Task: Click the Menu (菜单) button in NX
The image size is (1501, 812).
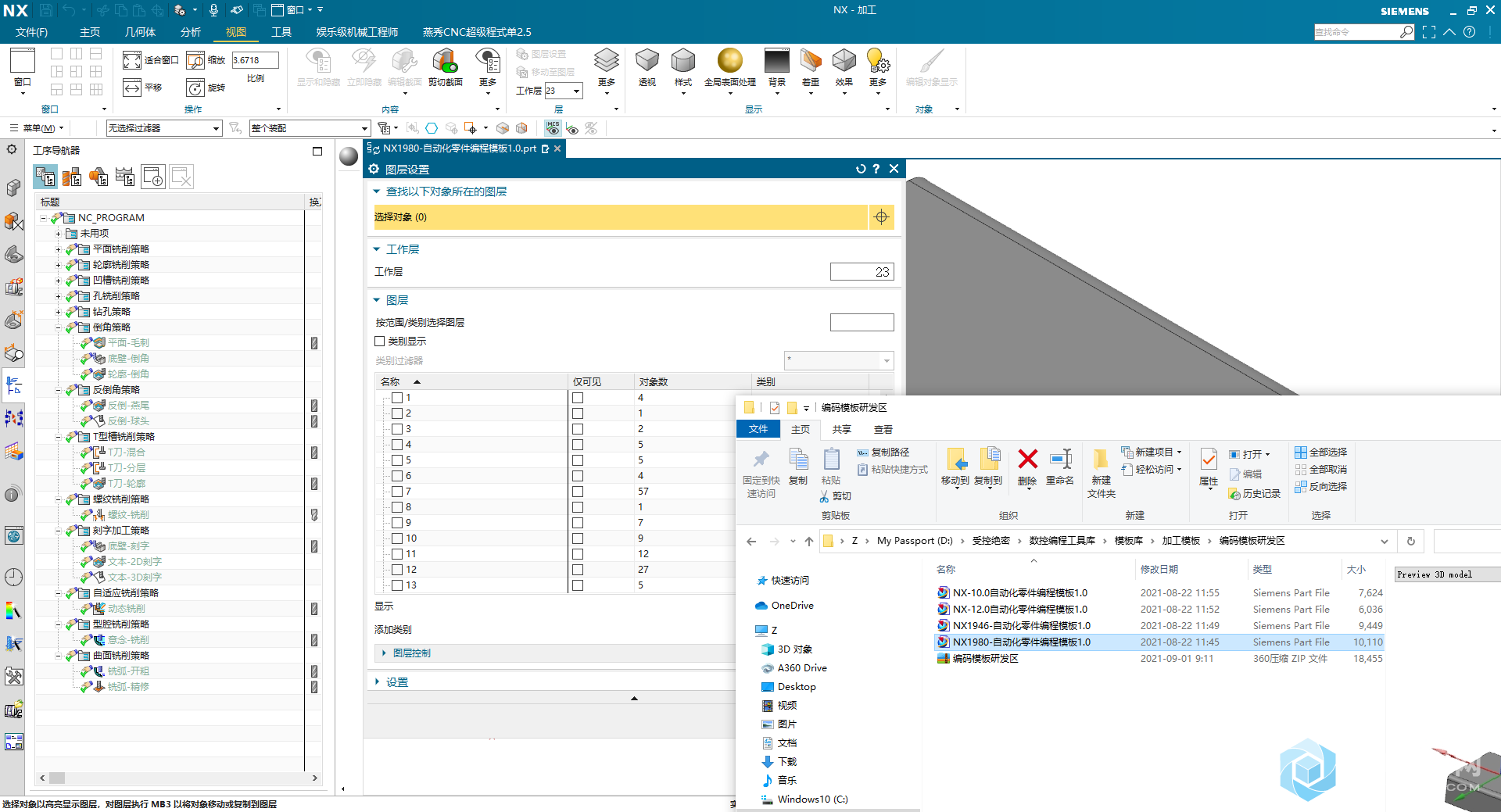Action: click(x=36, y=128)
